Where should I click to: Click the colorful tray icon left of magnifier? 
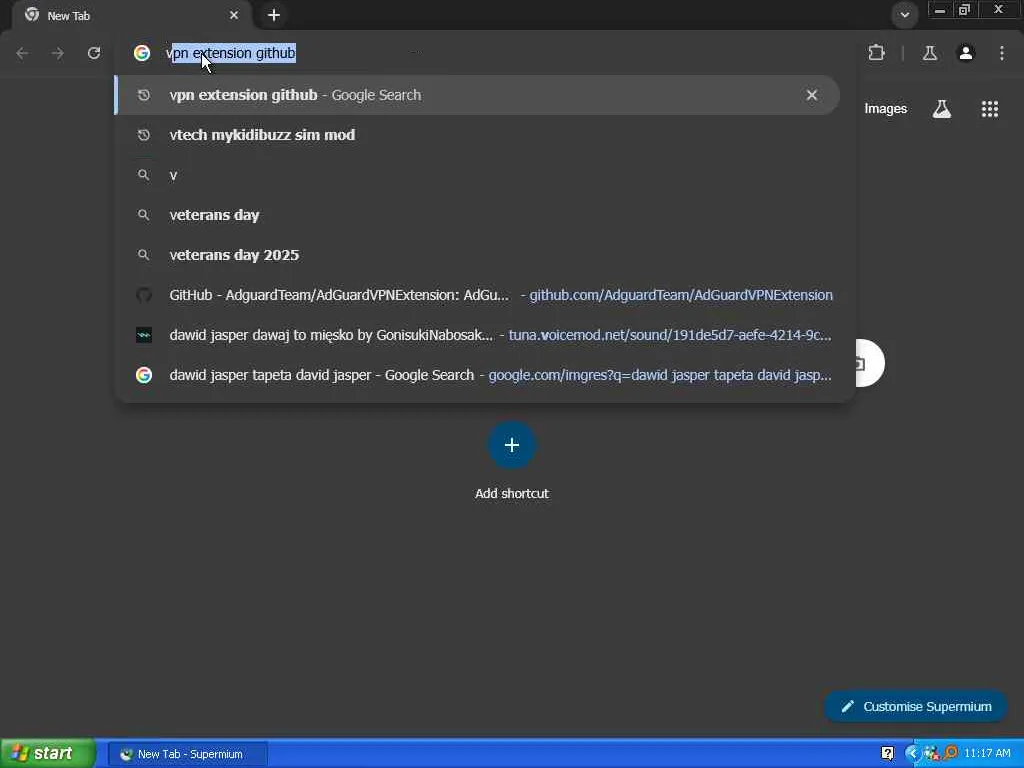tap(931, 753)
